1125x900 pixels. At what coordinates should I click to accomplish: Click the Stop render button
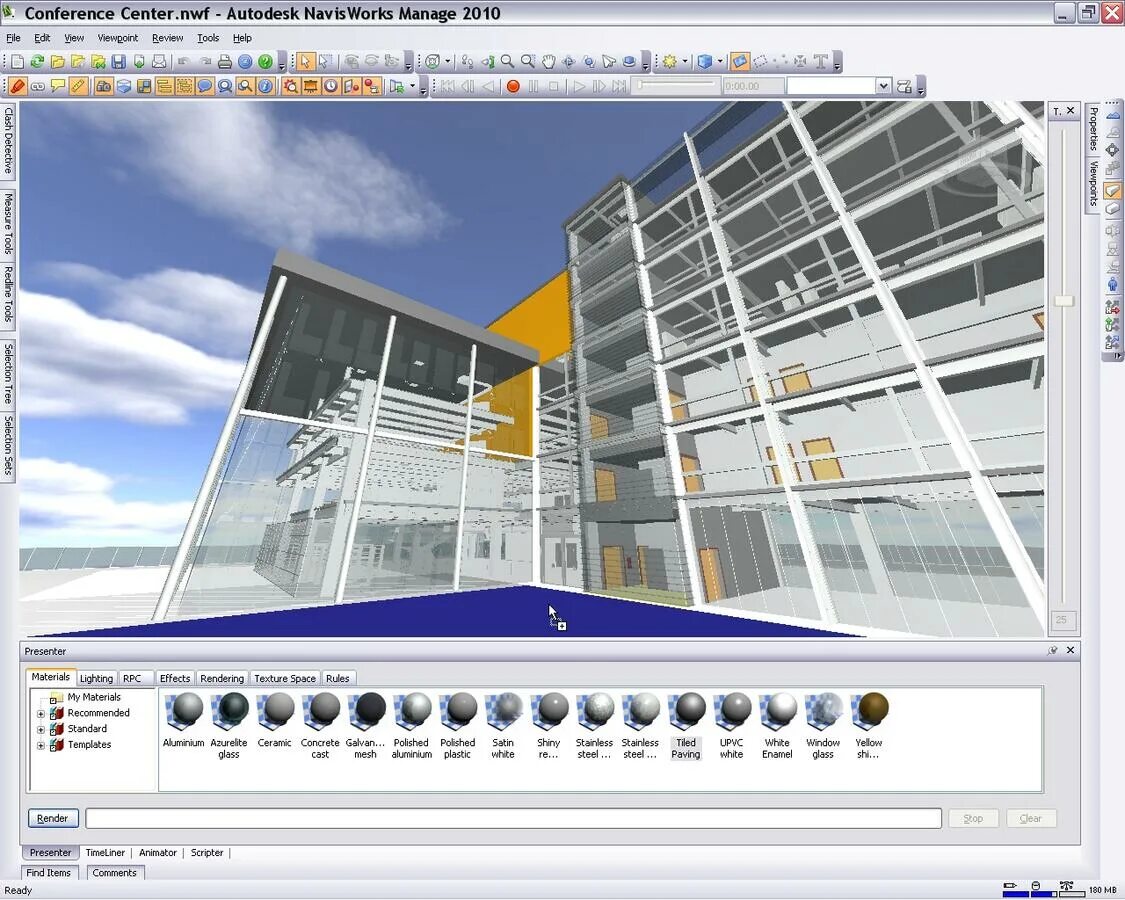(973, 818)
